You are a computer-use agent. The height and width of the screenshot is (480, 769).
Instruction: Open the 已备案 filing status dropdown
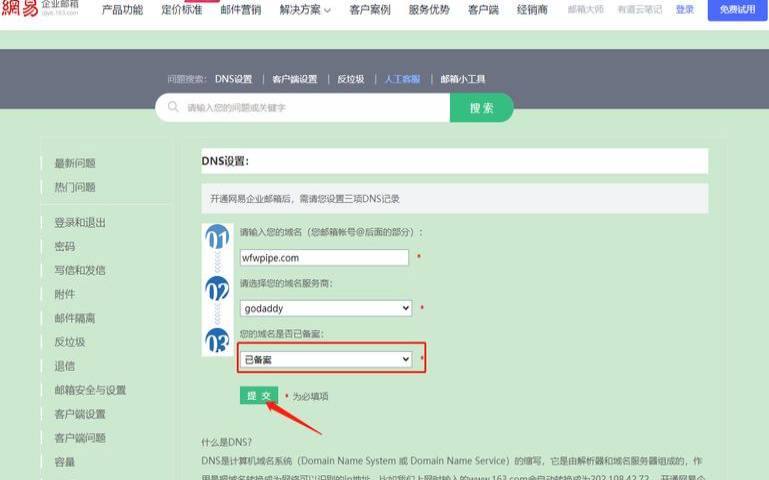(326, 359)
